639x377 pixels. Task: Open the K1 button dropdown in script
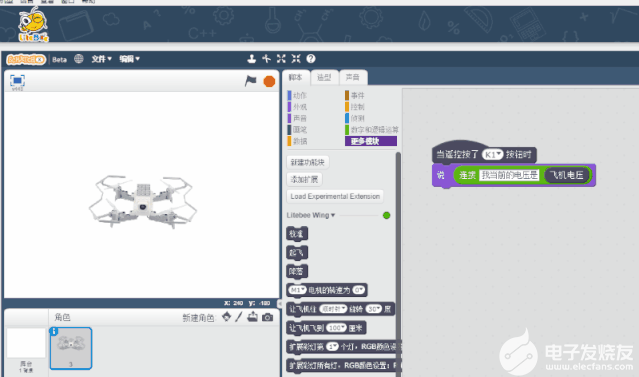tap(493, 154)
